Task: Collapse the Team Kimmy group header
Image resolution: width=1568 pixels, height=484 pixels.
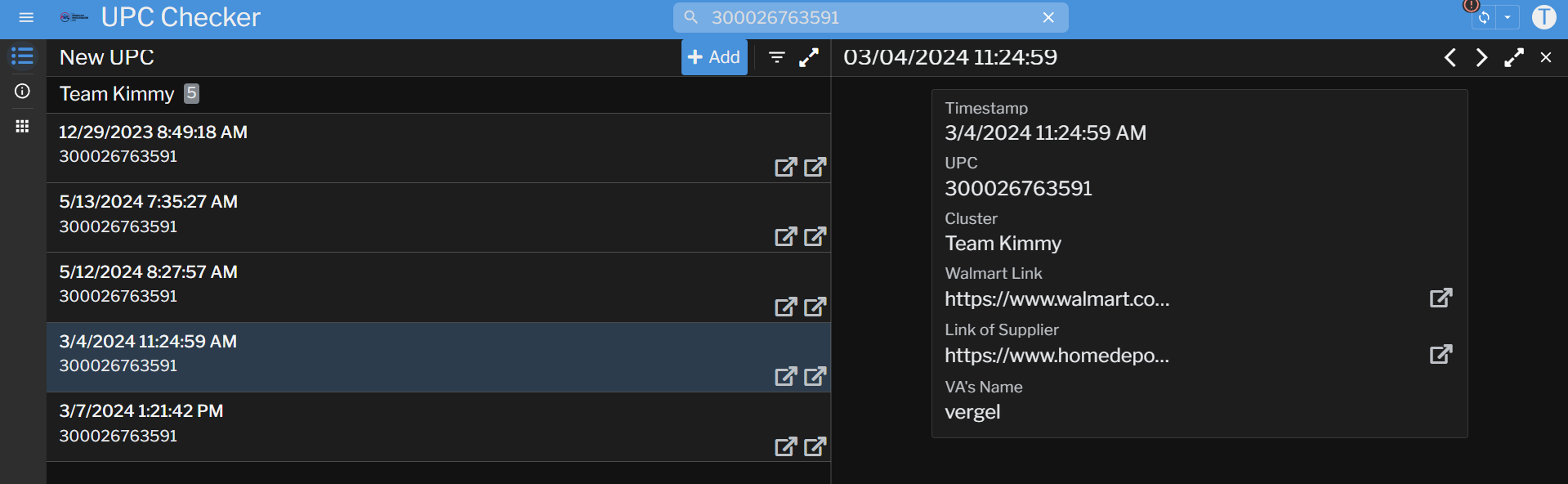Action: point(117,94)
